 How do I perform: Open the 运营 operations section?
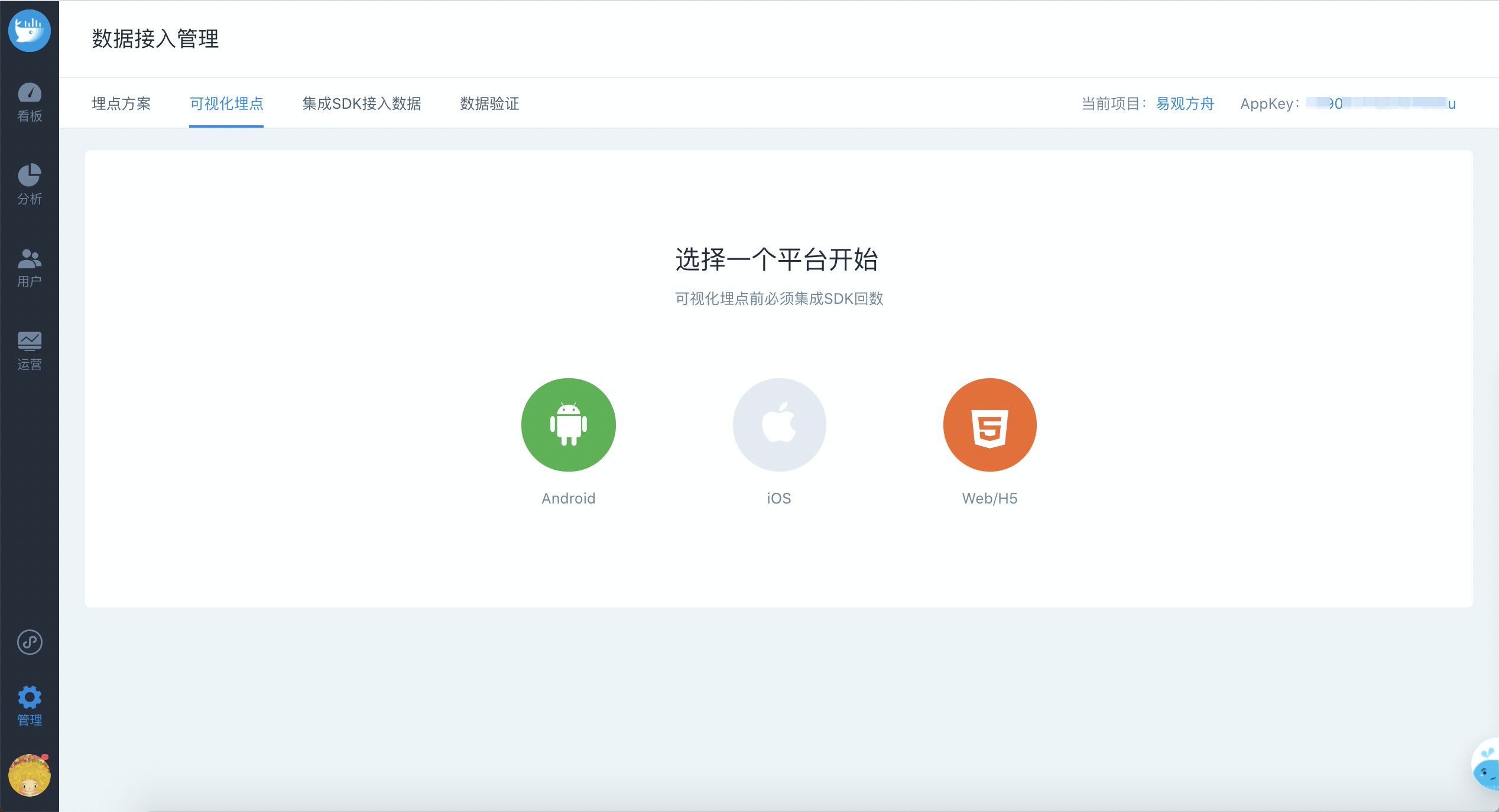point(30,350)
